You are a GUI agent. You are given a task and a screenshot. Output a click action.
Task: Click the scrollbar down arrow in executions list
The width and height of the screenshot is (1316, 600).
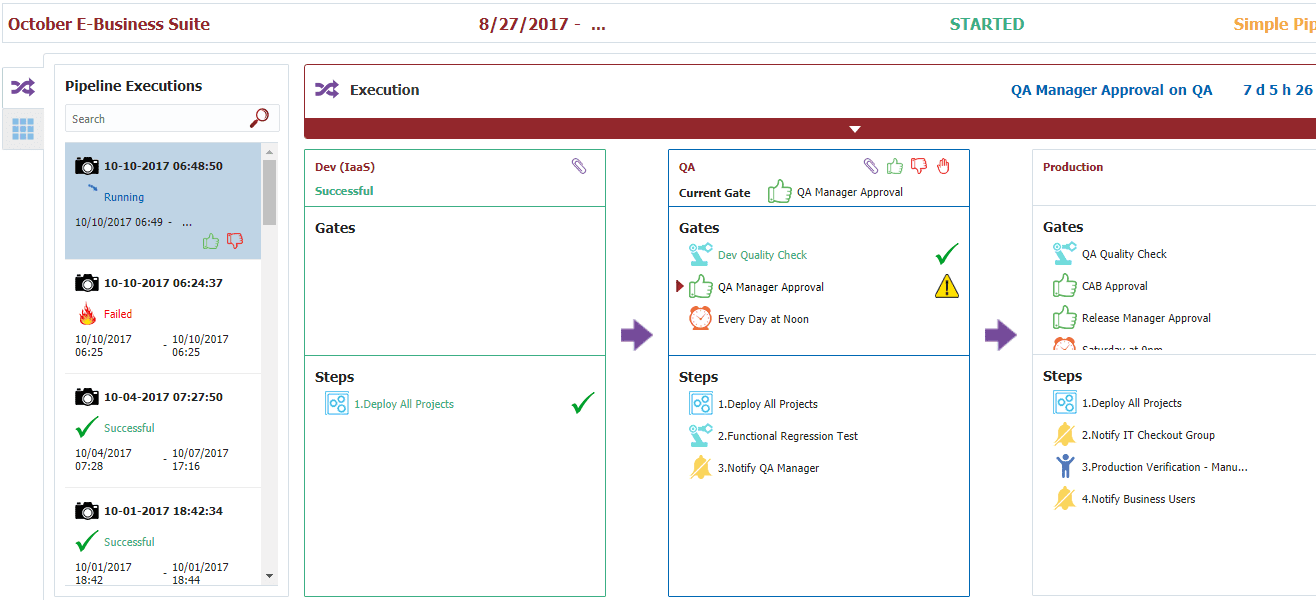[x=269, y=577]
